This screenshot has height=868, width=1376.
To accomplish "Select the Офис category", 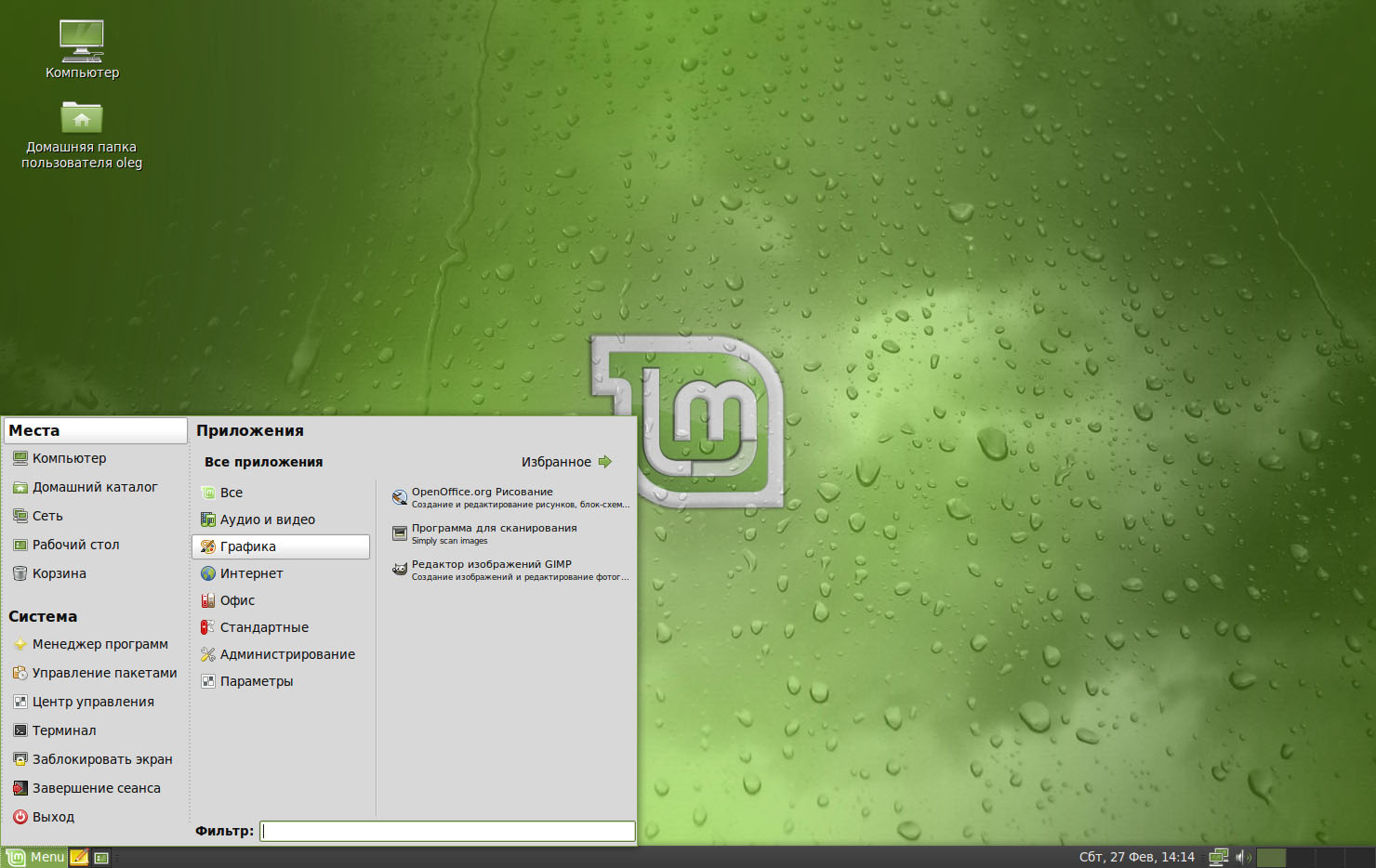I will pyautogui.click(x=281, y=600).
